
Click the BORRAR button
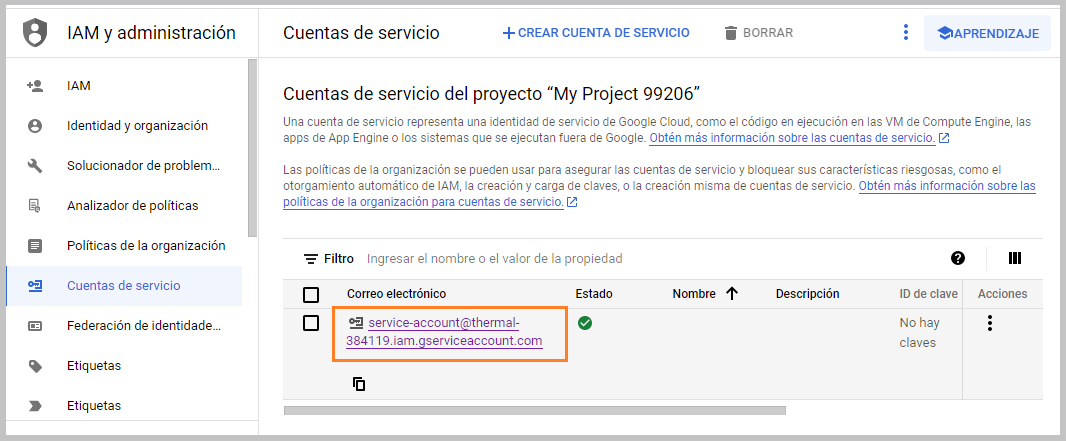pyautogui.click(x=759, y=33)
